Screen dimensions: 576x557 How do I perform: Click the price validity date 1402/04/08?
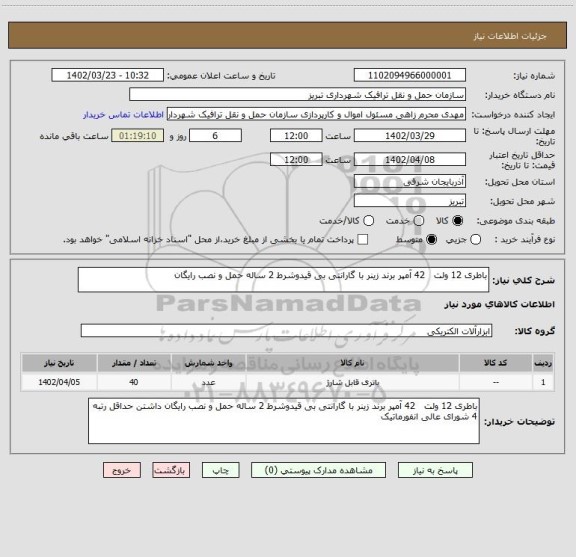click(x=410, y=159)
